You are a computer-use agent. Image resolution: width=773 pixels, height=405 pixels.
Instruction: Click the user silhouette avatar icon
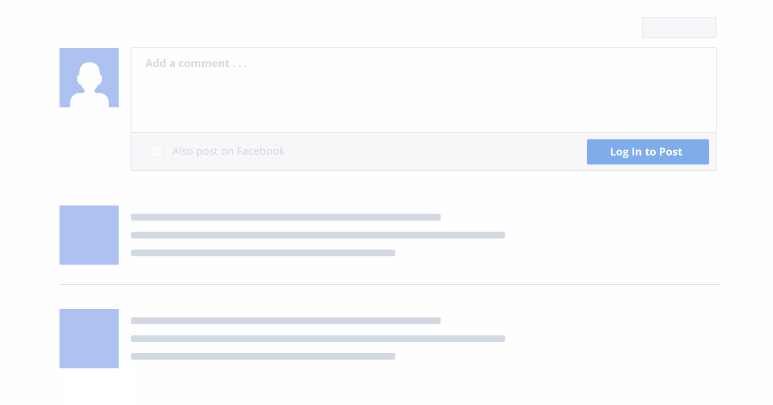pos(89,77)
